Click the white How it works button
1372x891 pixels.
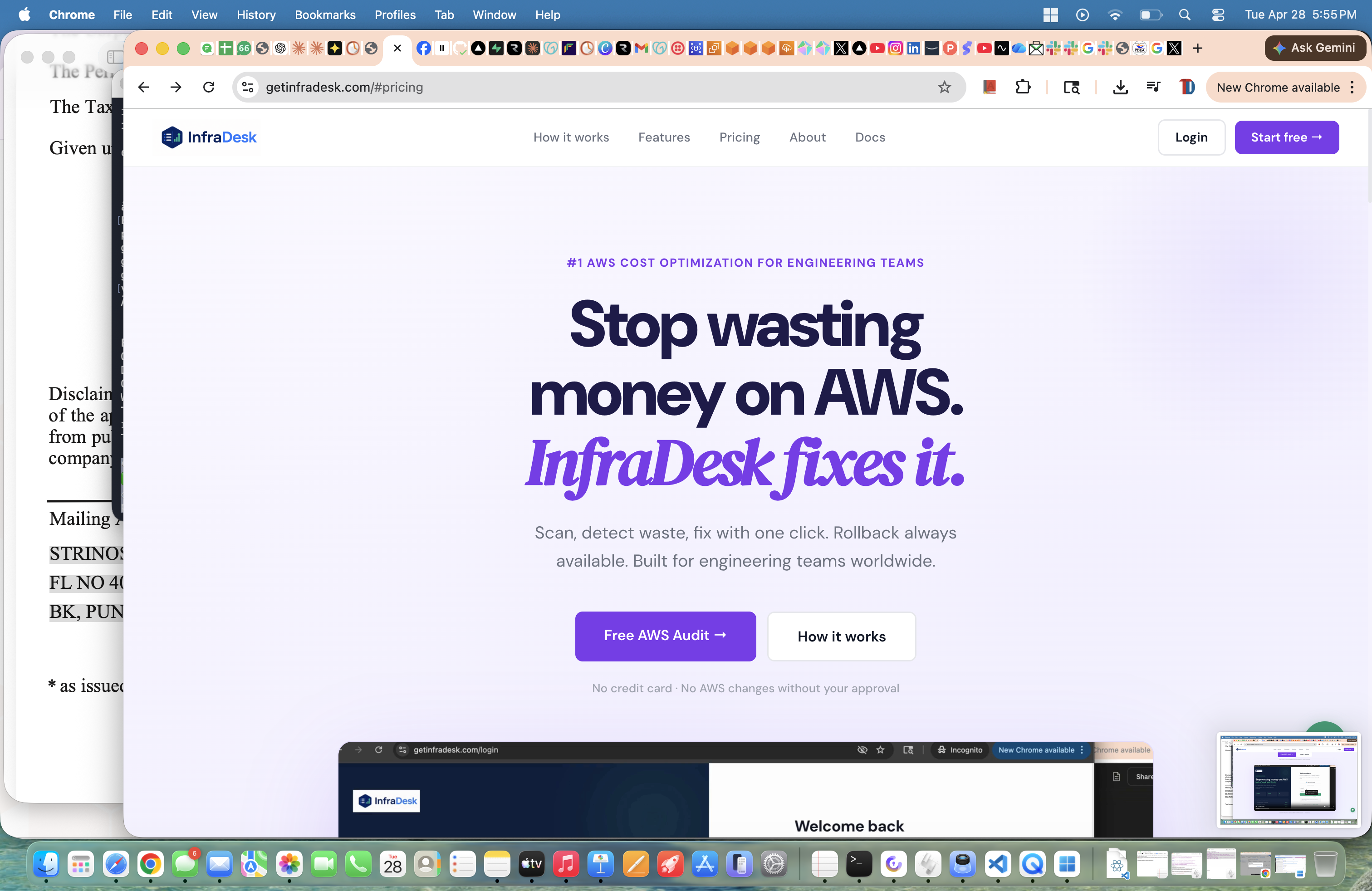pos(841,636)
